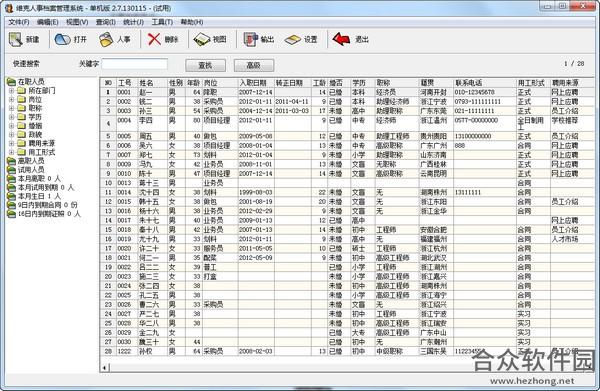Select the row named 孙三

347,111
